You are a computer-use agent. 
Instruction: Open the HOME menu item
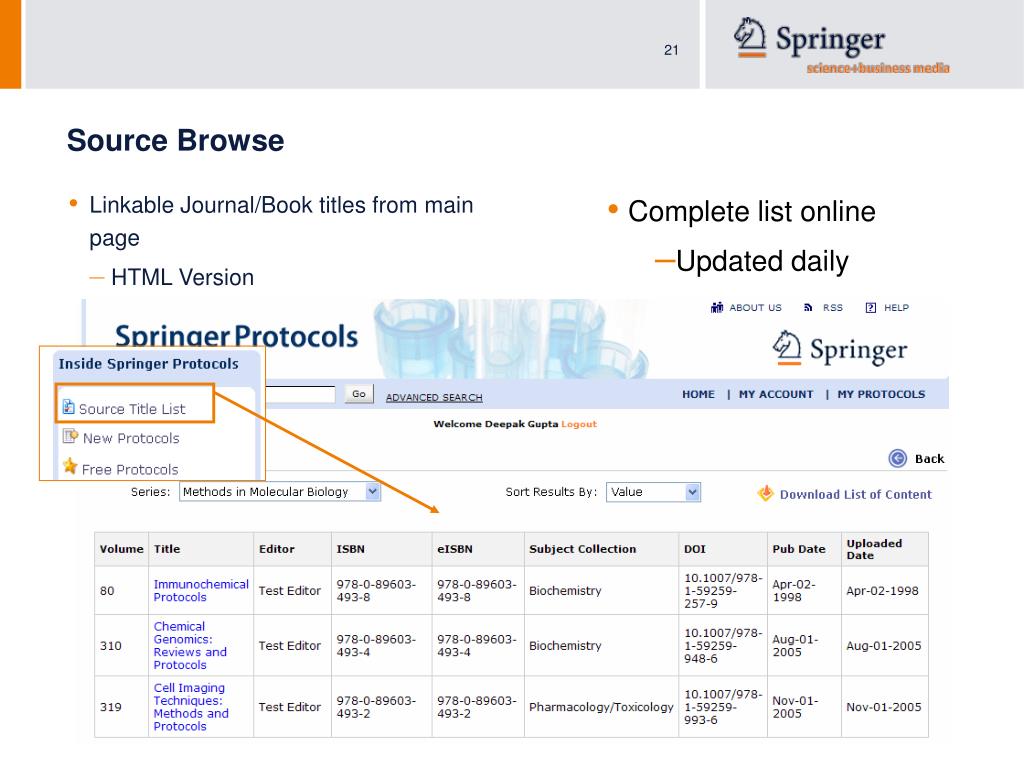[x=698, y=394]
